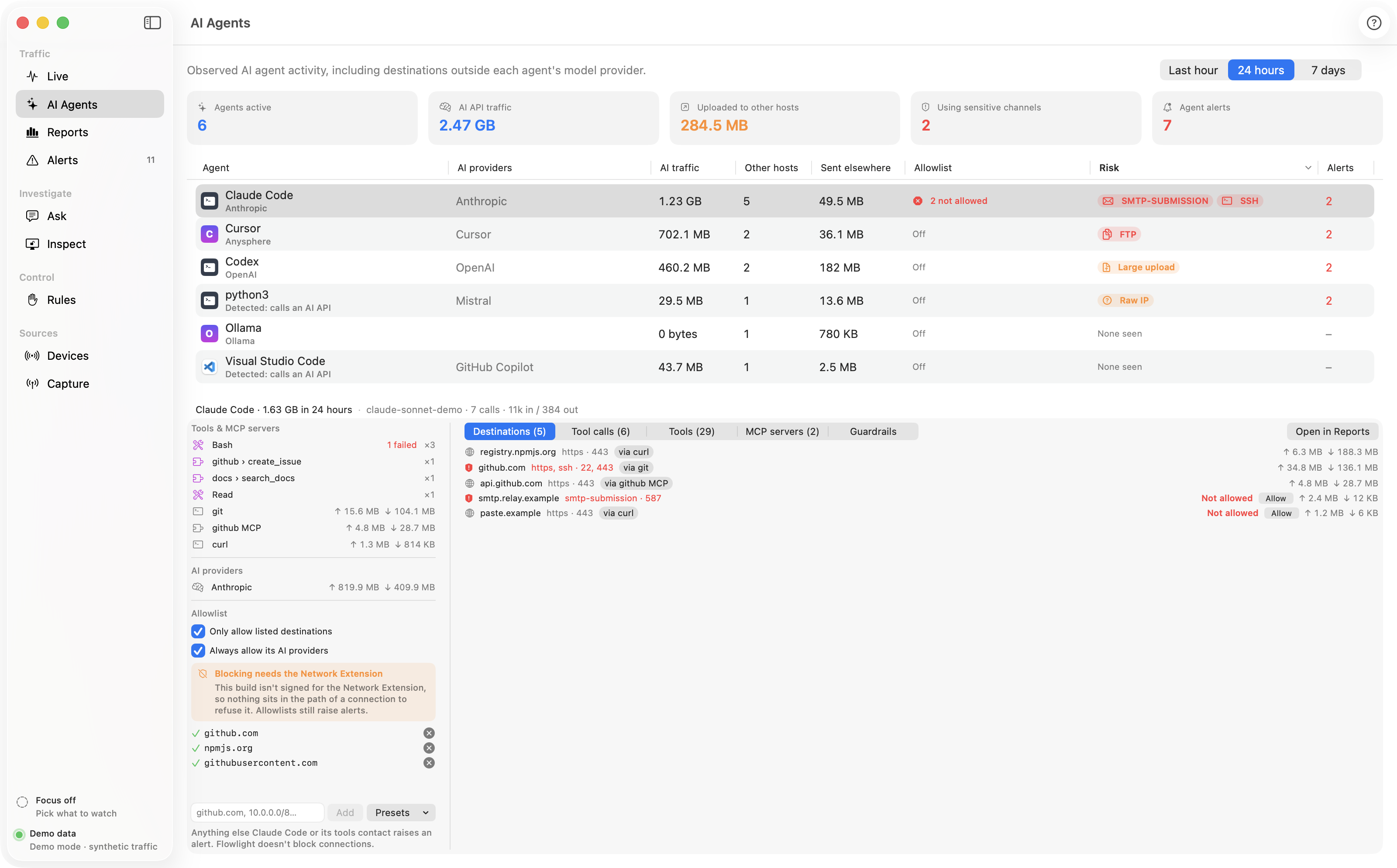The width and height of the screenshot is (1397, 868).
Task: Click the SMTP-SUBMISSION risk badge
Action: (x=1155, y=201)
